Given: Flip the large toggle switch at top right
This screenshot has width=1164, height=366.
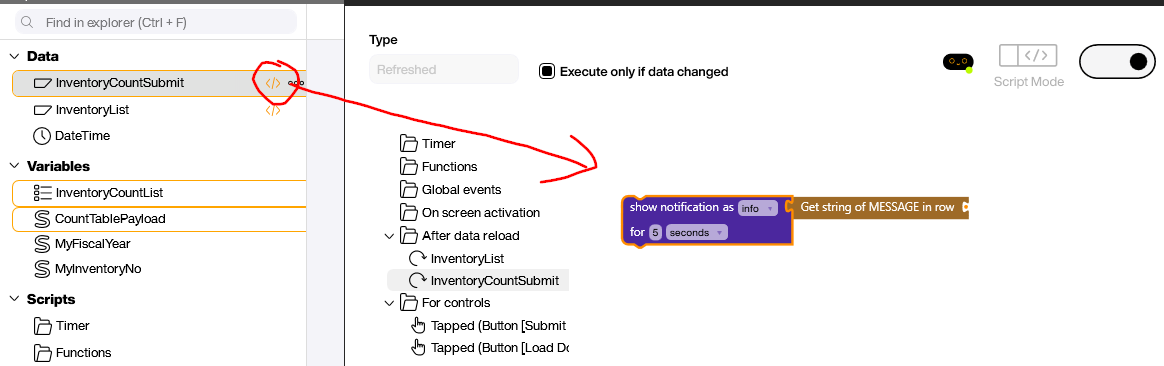Looking at the screenshot, I should (x=1117, y=62).
